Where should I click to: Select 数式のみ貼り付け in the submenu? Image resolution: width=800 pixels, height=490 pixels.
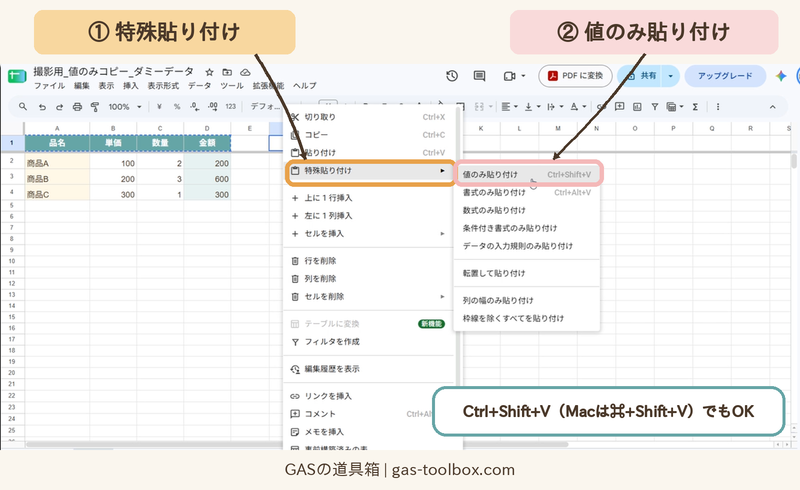point(527,210)
